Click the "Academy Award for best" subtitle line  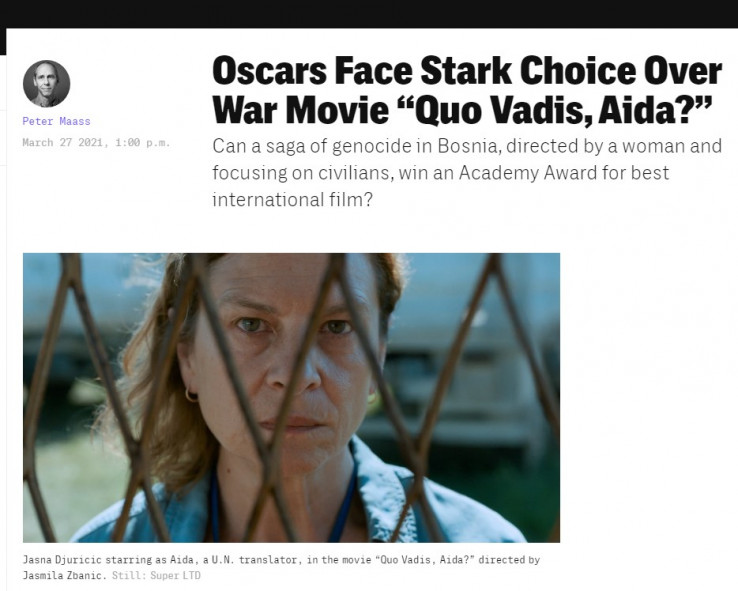point(564,173)
